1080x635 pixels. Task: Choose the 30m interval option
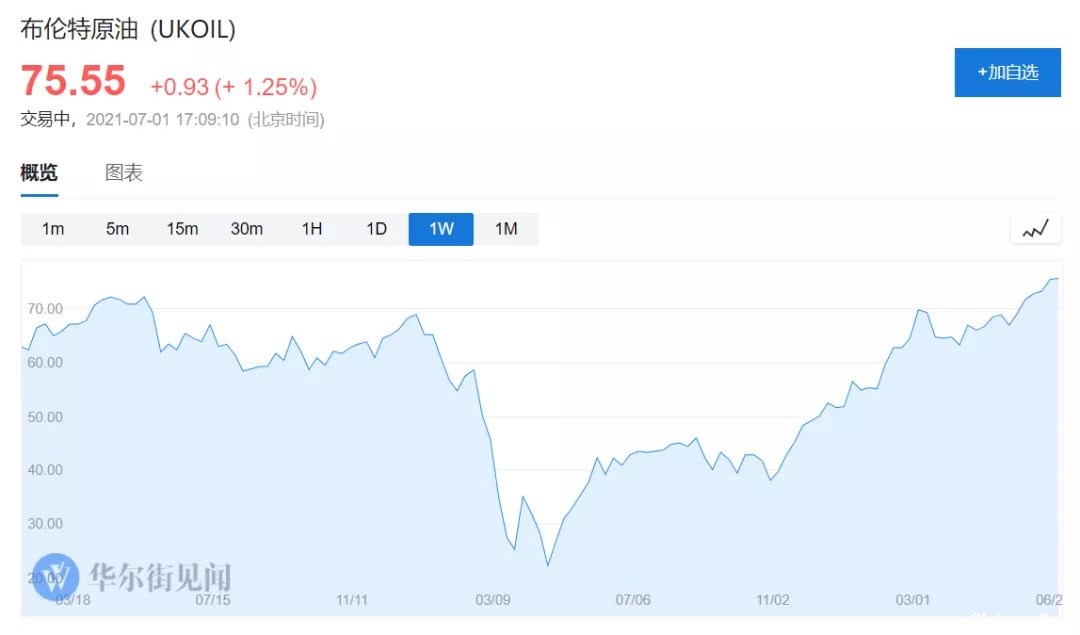(247, 229)
